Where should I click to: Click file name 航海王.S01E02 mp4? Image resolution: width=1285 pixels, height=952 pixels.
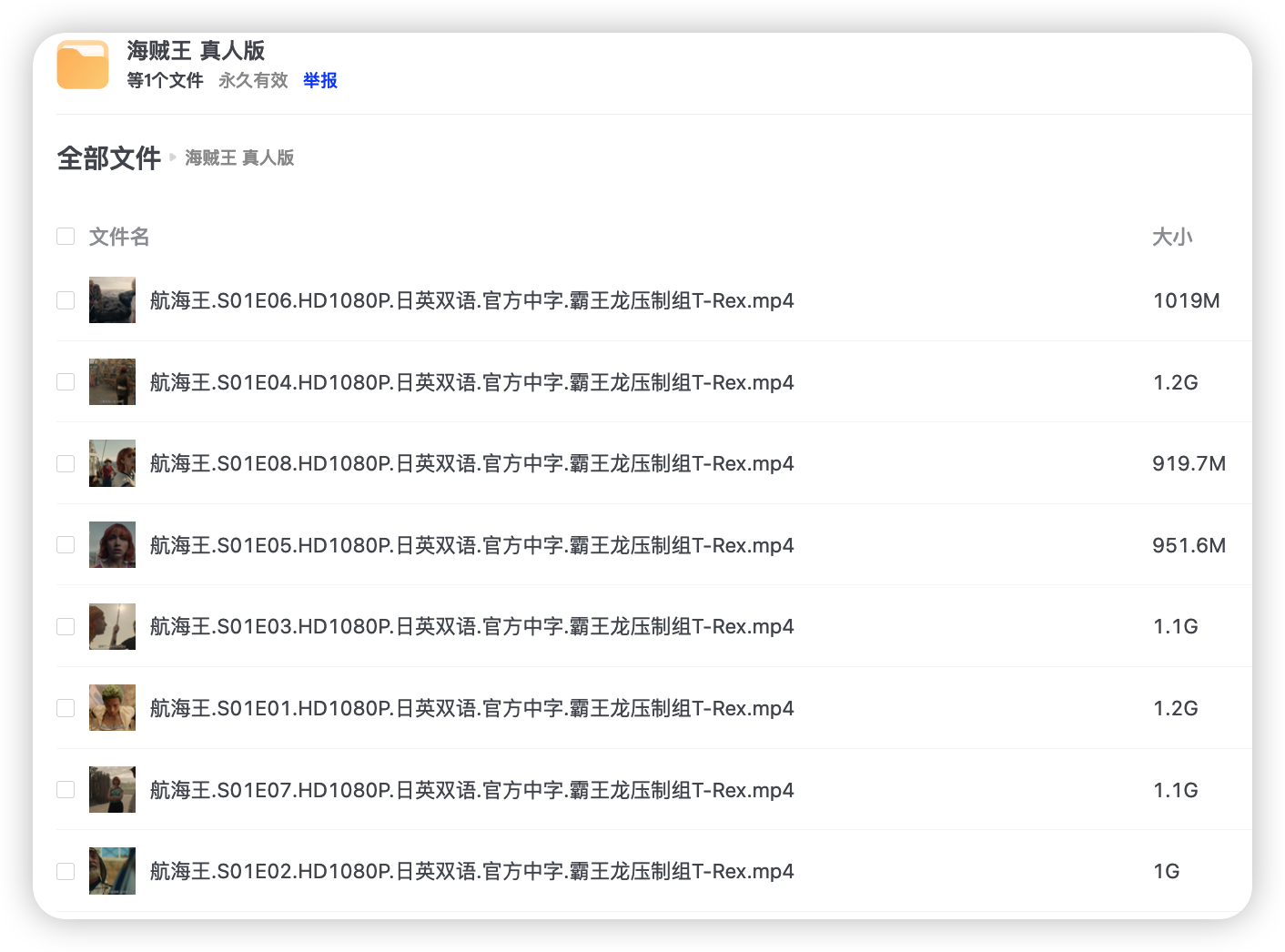[x=471, y=871]
